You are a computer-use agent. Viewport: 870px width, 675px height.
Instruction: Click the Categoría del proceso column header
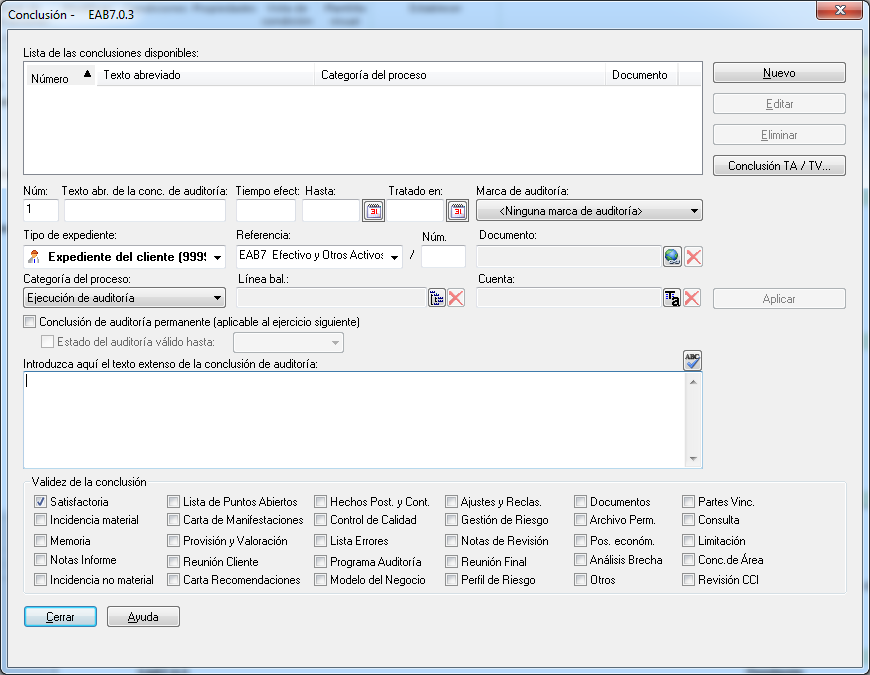pos(460,75)
